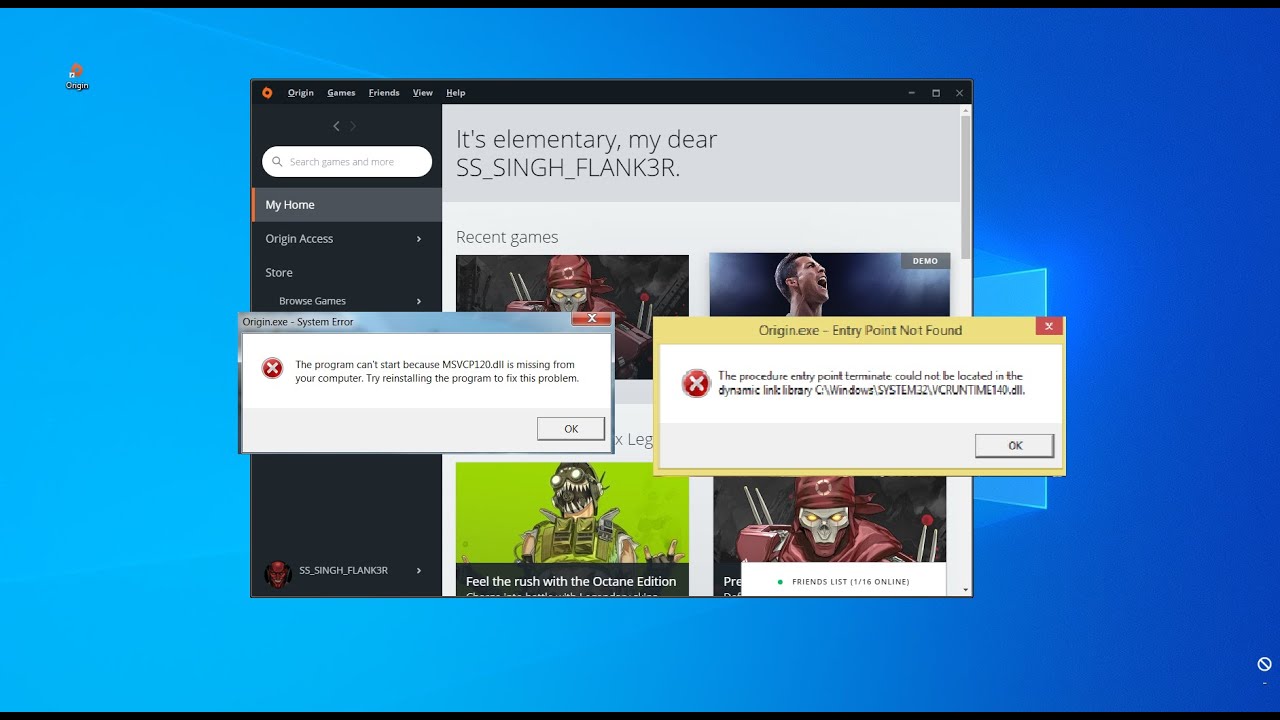1280x720 pixels.
Task: Open the Origin shortcut on the desktop
Action: (x=77, y=77)
